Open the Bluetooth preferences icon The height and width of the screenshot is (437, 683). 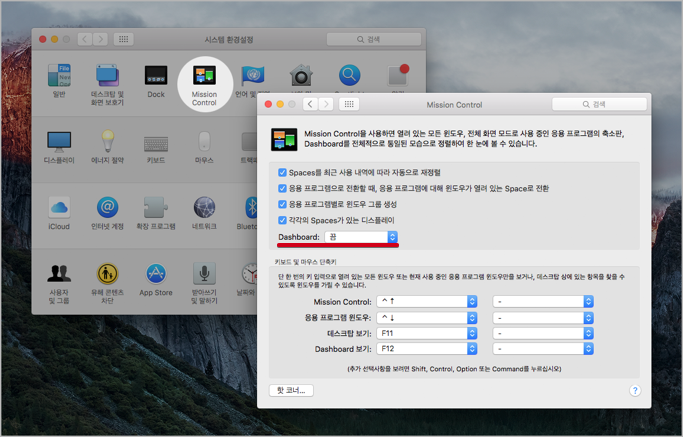251,207
